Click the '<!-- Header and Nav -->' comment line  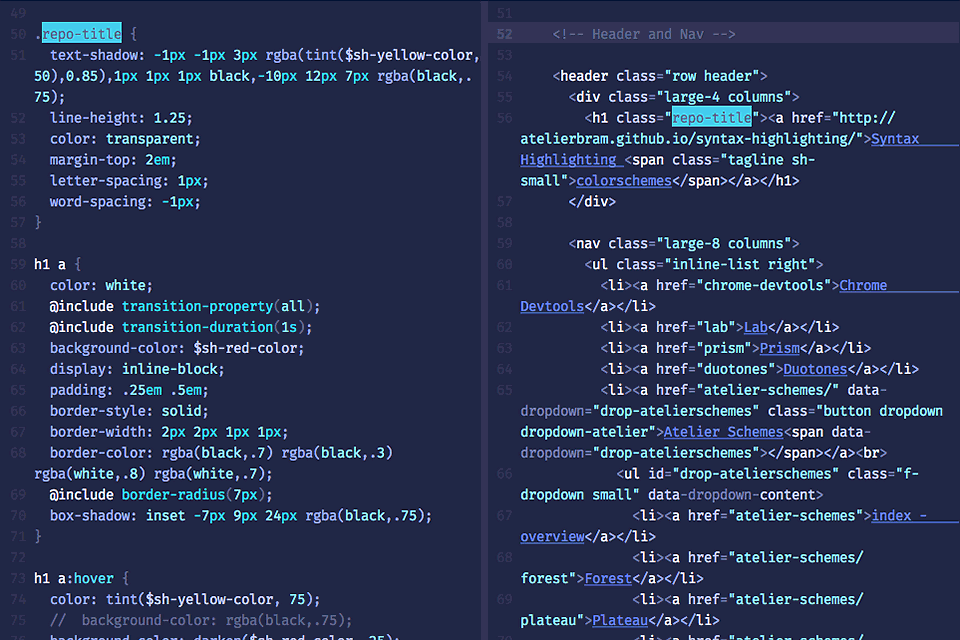pos(644,34)
